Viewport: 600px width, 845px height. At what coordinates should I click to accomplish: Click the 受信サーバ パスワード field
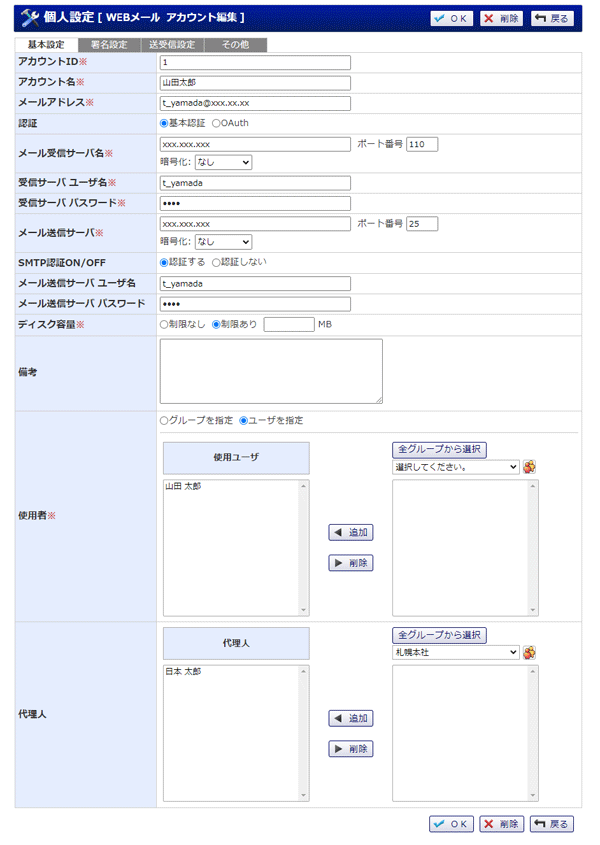coord(255,203)
